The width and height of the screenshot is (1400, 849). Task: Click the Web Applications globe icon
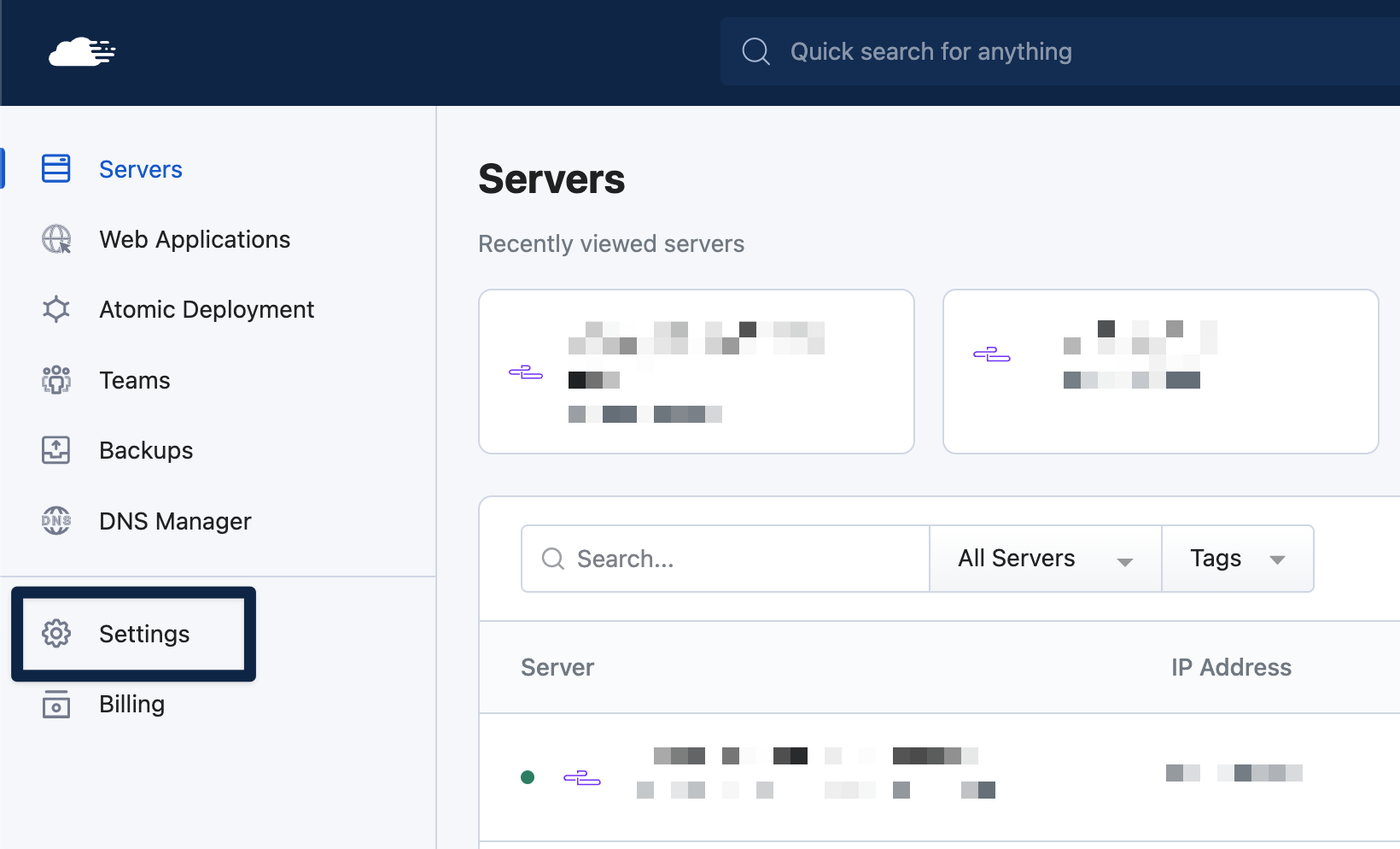click(55, 239)
